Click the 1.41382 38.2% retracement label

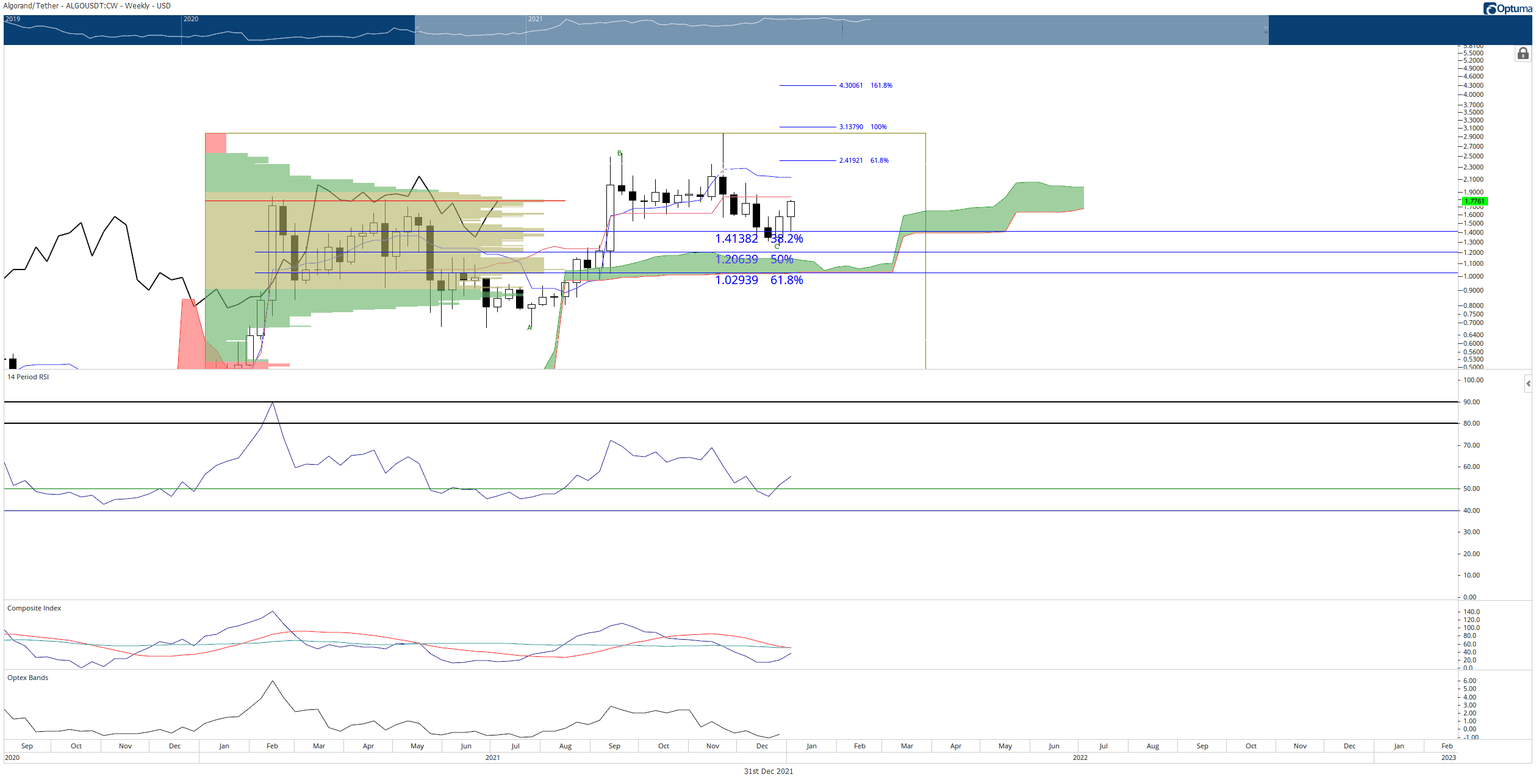click(759, 239)
